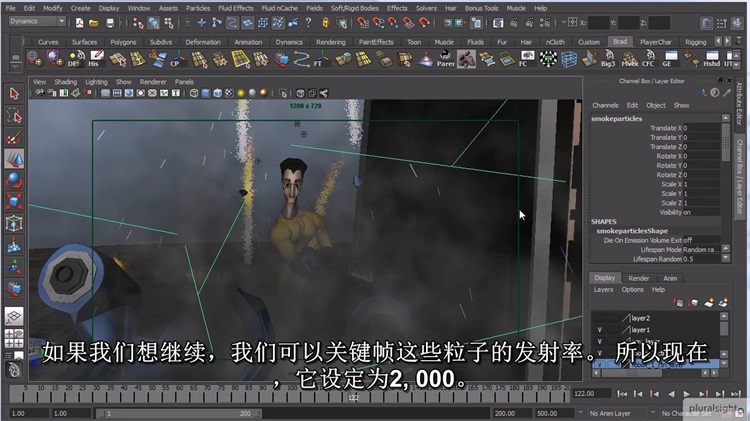
Task: Switch to the Brad shelf tab
Action: pyautogui.click(x=620, y=42)
